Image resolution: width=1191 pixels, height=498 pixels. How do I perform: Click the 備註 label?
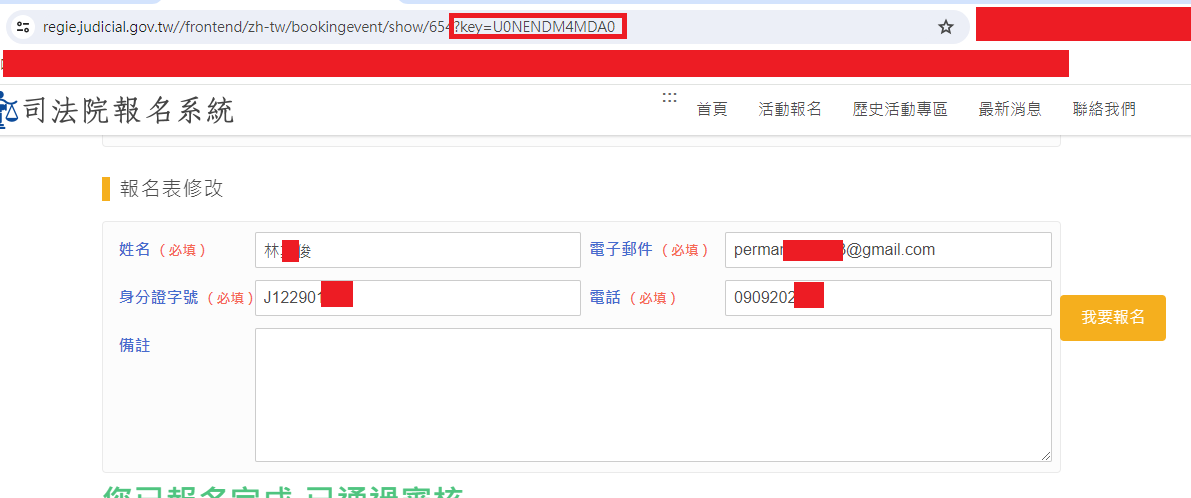click(135, 345)
